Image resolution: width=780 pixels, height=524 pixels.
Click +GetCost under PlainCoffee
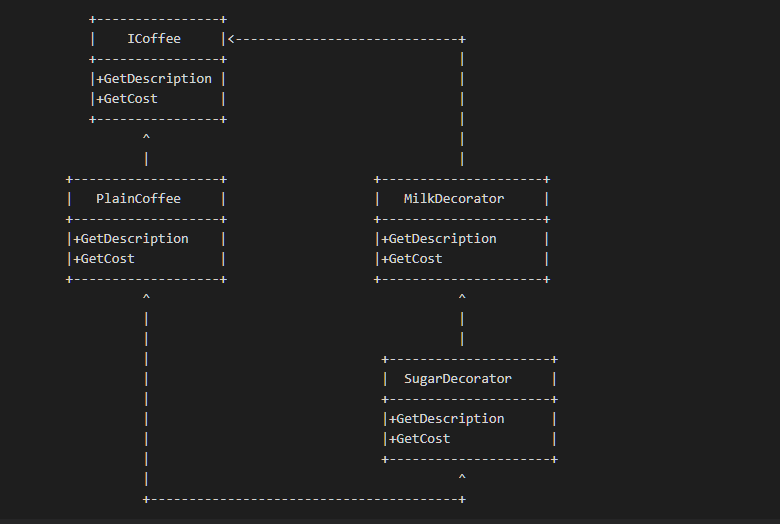tap(104, 259)
